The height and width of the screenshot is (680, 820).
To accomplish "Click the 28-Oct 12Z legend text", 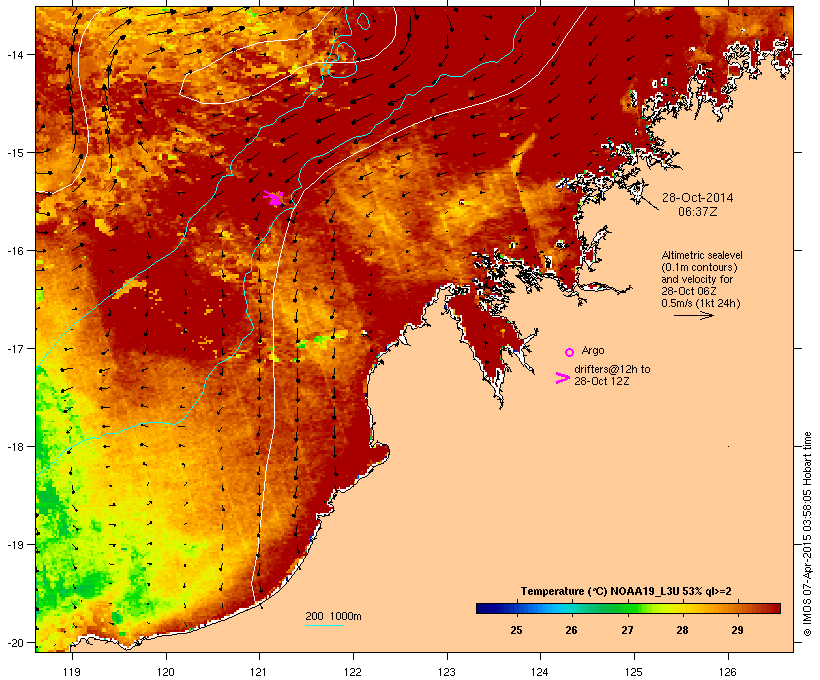I will [x=601, y=381].
